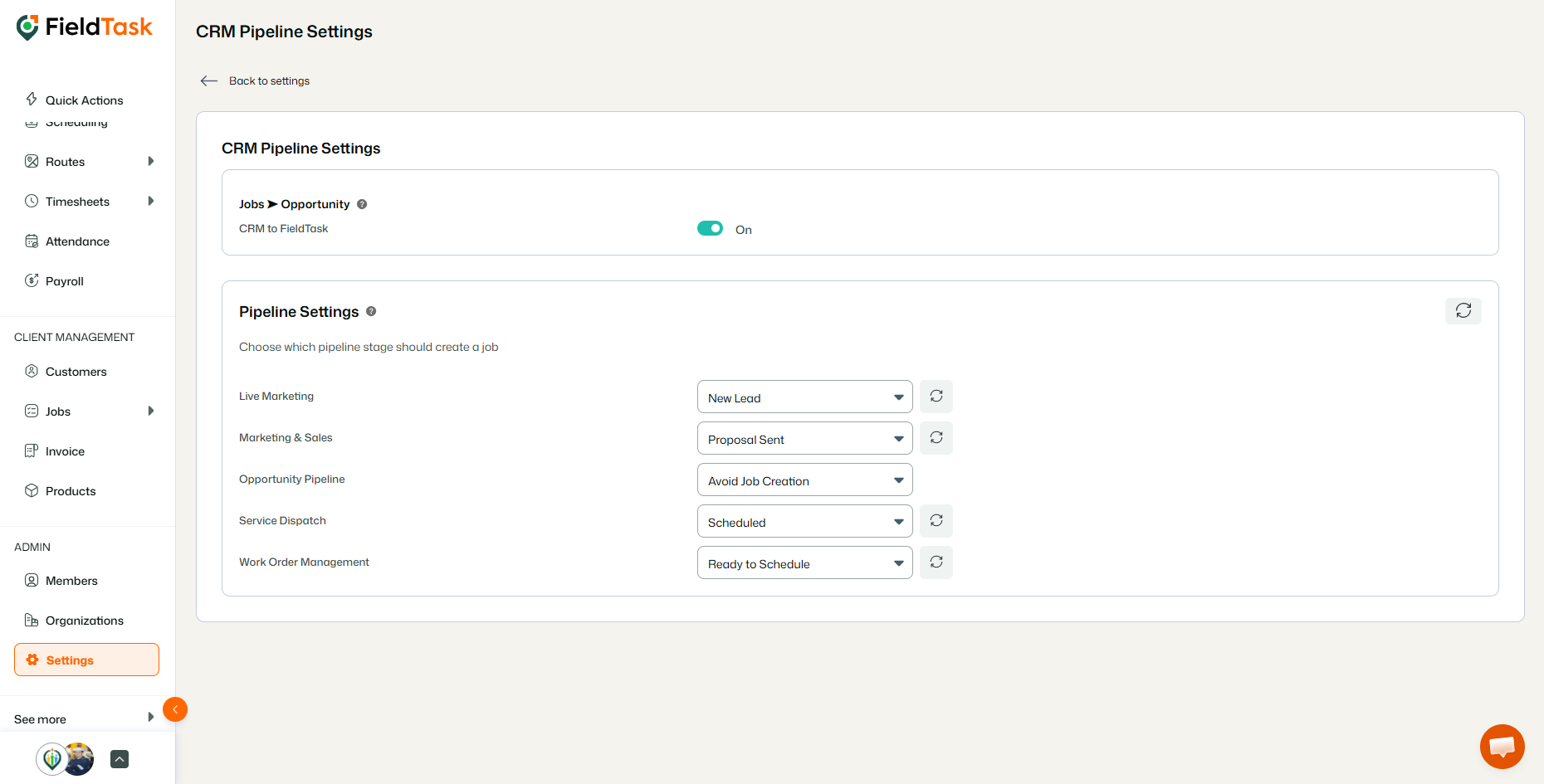Open the chat support bubble
This screenshot has height=784, width=1544.
click(1502, 747)
